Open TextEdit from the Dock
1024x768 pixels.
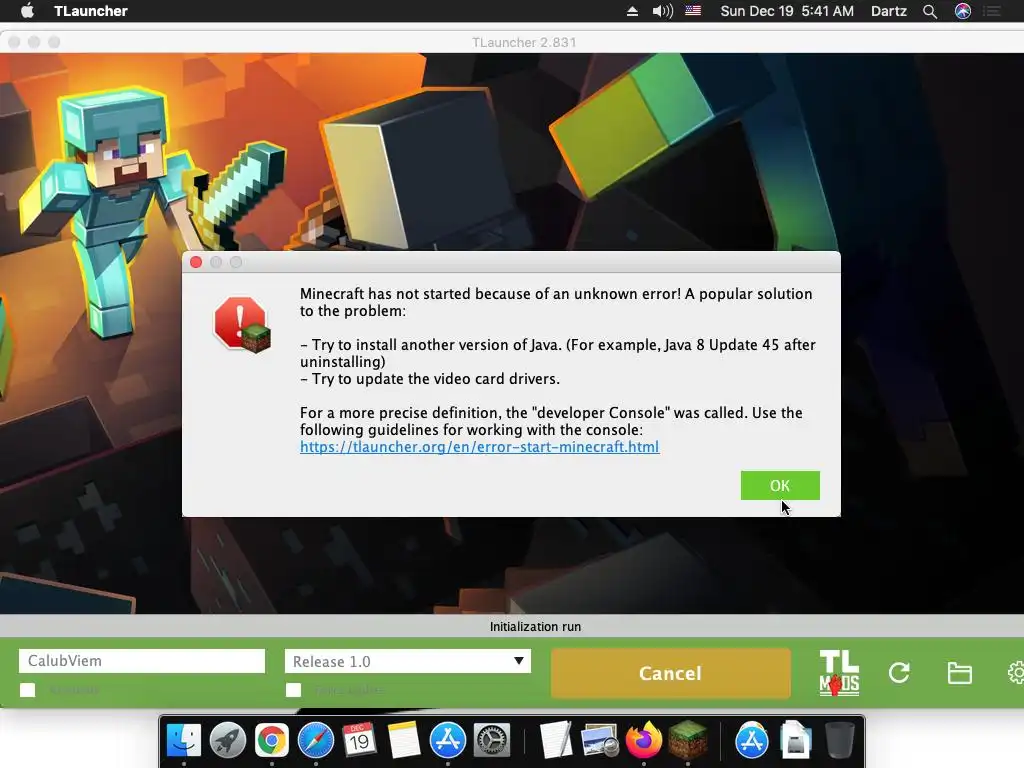click(556, 740)
